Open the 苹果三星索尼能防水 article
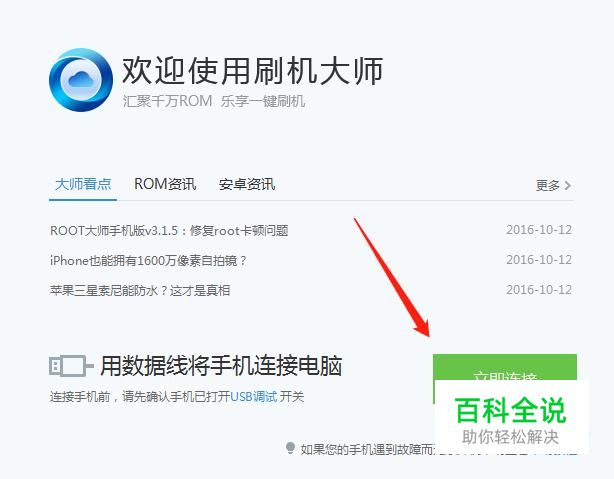This screenshot has height=479, width=614. 140,291
